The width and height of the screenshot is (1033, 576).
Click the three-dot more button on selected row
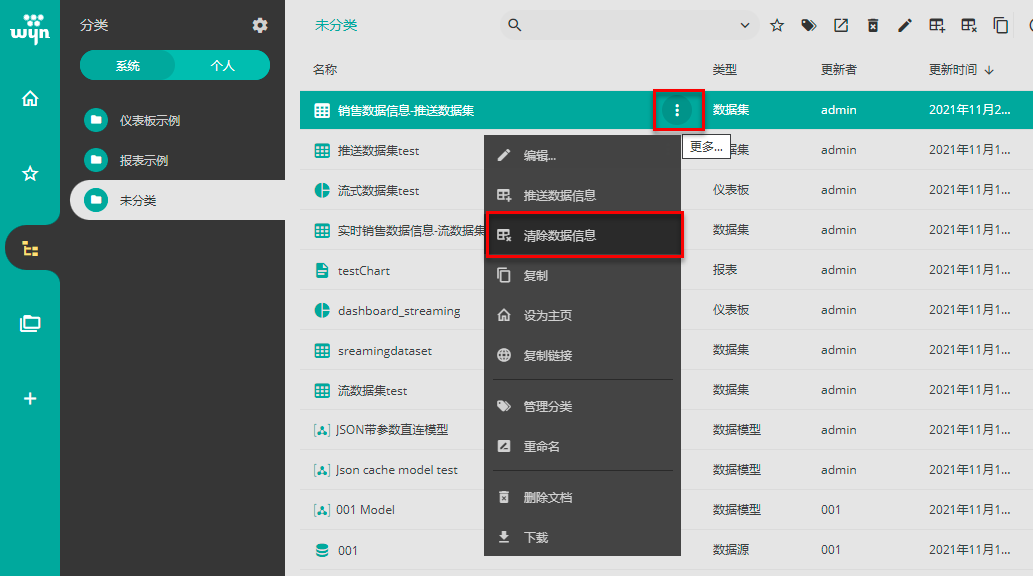pos(678,110)
